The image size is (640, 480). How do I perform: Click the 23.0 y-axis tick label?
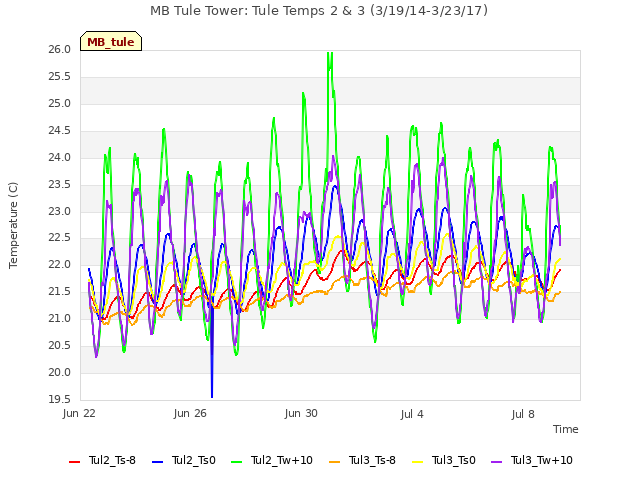coord(60,211)
